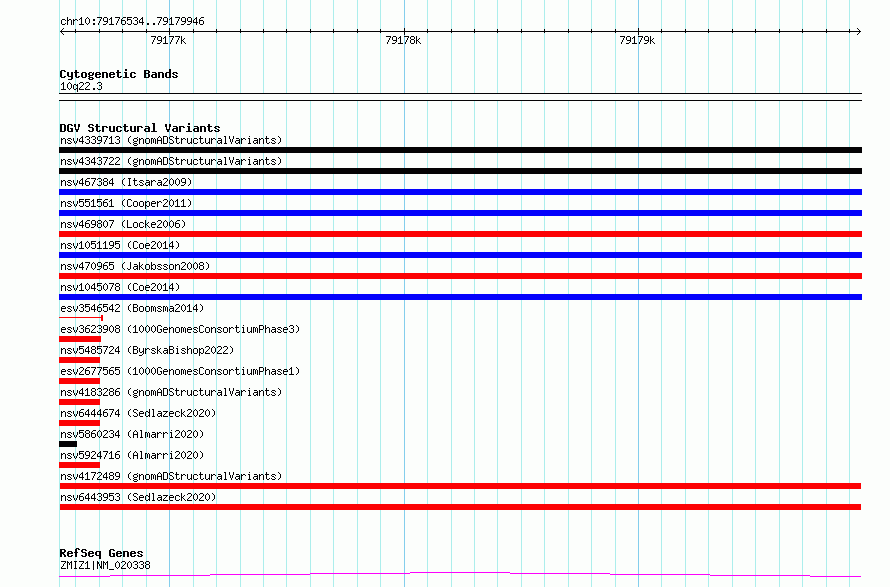Select esv2677565 1000GenomesConsortiumPhase1 label
The image size is (890, 587).
180,371
